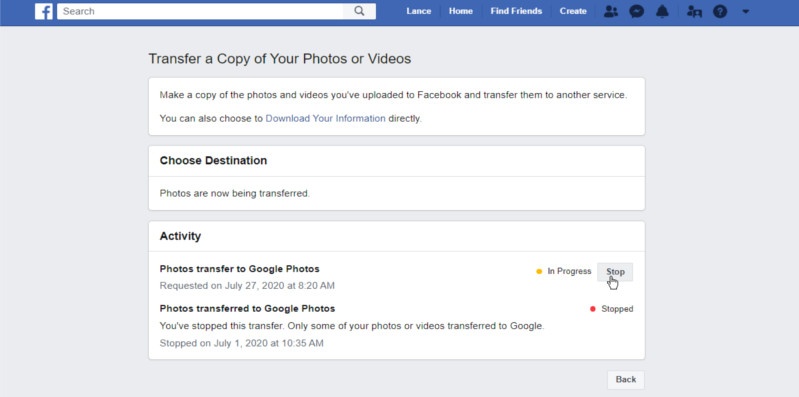The width and height of the screenshot is (799, 397).
Task: Open Download Your Information link
Action: pos(326,119)
